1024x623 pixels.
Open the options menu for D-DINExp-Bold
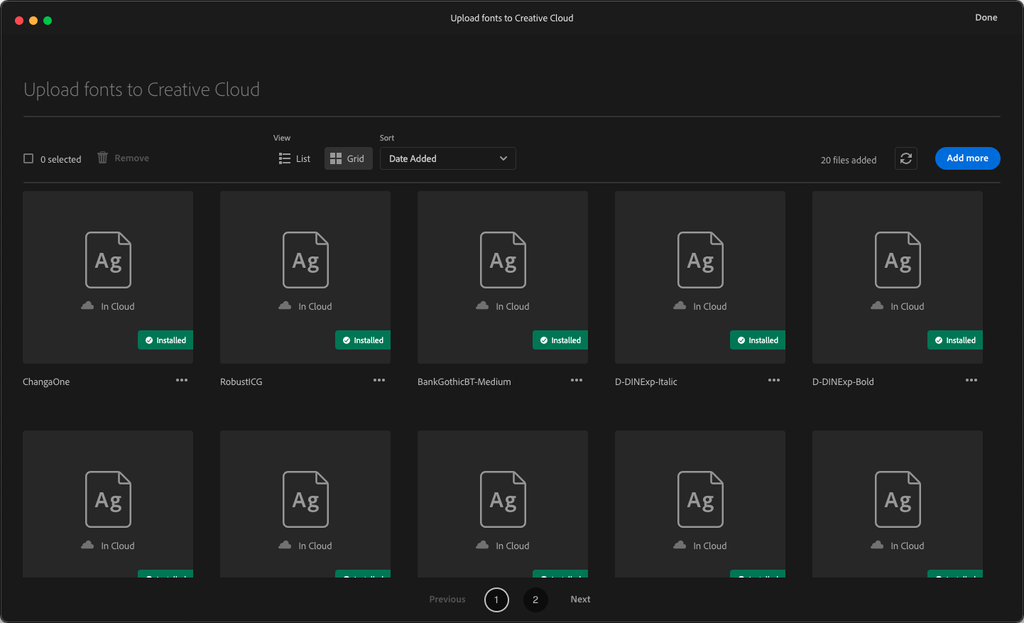point(971,380)
